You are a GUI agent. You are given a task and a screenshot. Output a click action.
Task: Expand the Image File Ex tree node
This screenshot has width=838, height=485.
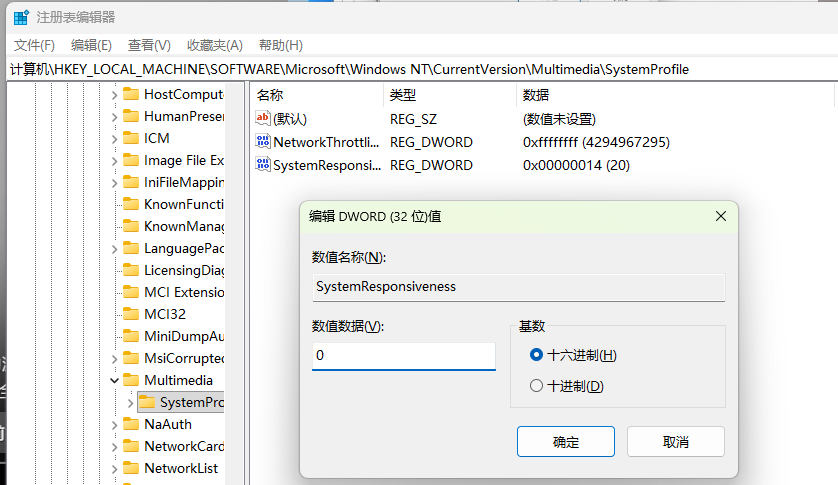[x=114, y=161]
